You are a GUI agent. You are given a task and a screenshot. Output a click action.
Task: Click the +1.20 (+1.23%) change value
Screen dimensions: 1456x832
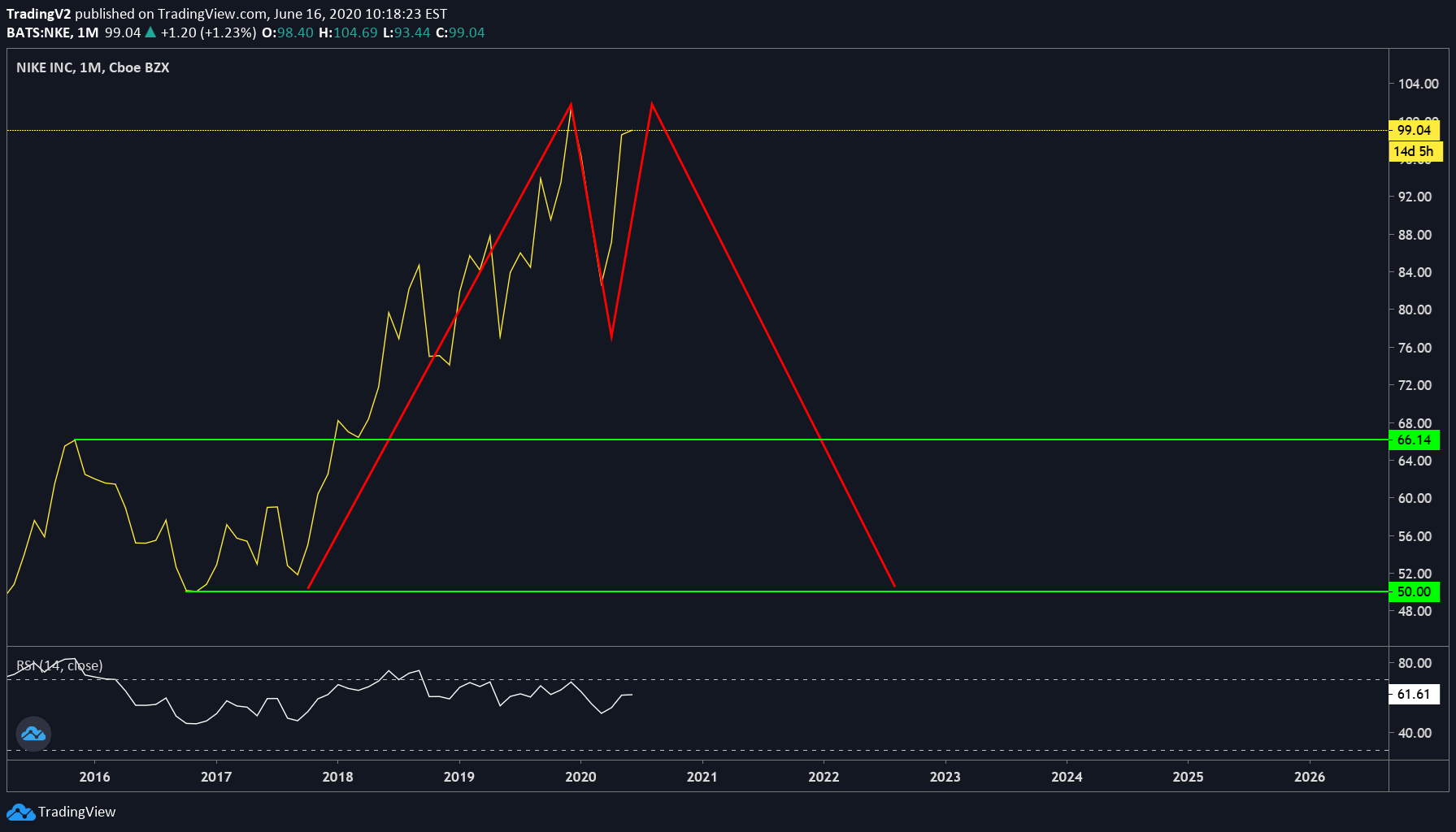(208, 32)
